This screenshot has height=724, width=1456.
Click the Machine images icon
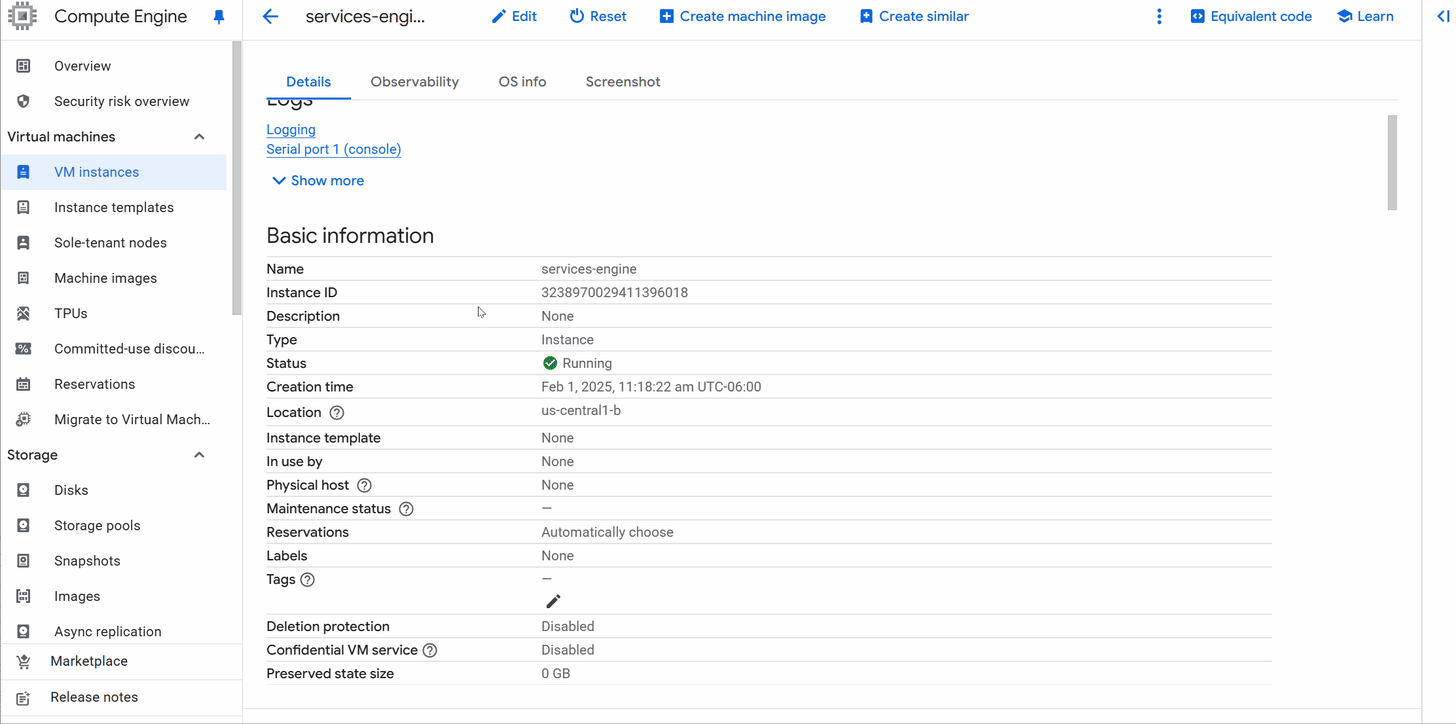click(x=24, y=278)
